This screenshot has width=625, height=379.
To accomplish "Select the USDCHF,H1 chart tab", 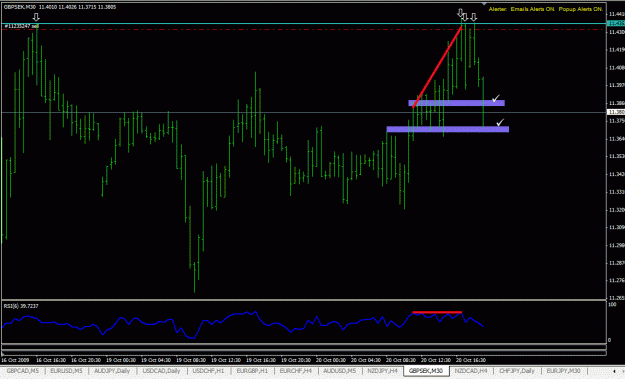I will (x=208, y=371).
